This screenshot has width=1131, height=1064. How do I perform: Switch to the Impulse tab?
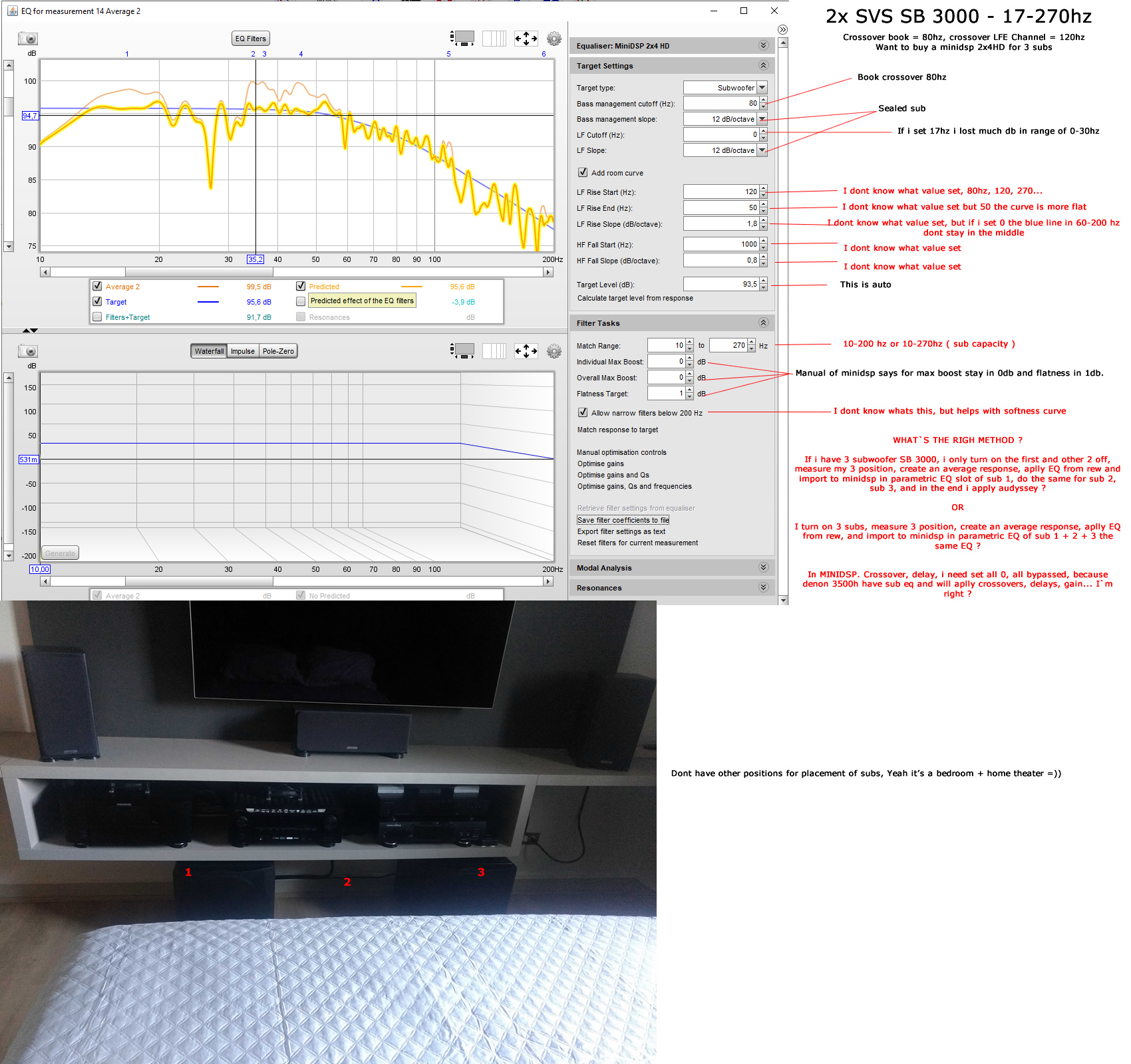click(x=242, y=351)
